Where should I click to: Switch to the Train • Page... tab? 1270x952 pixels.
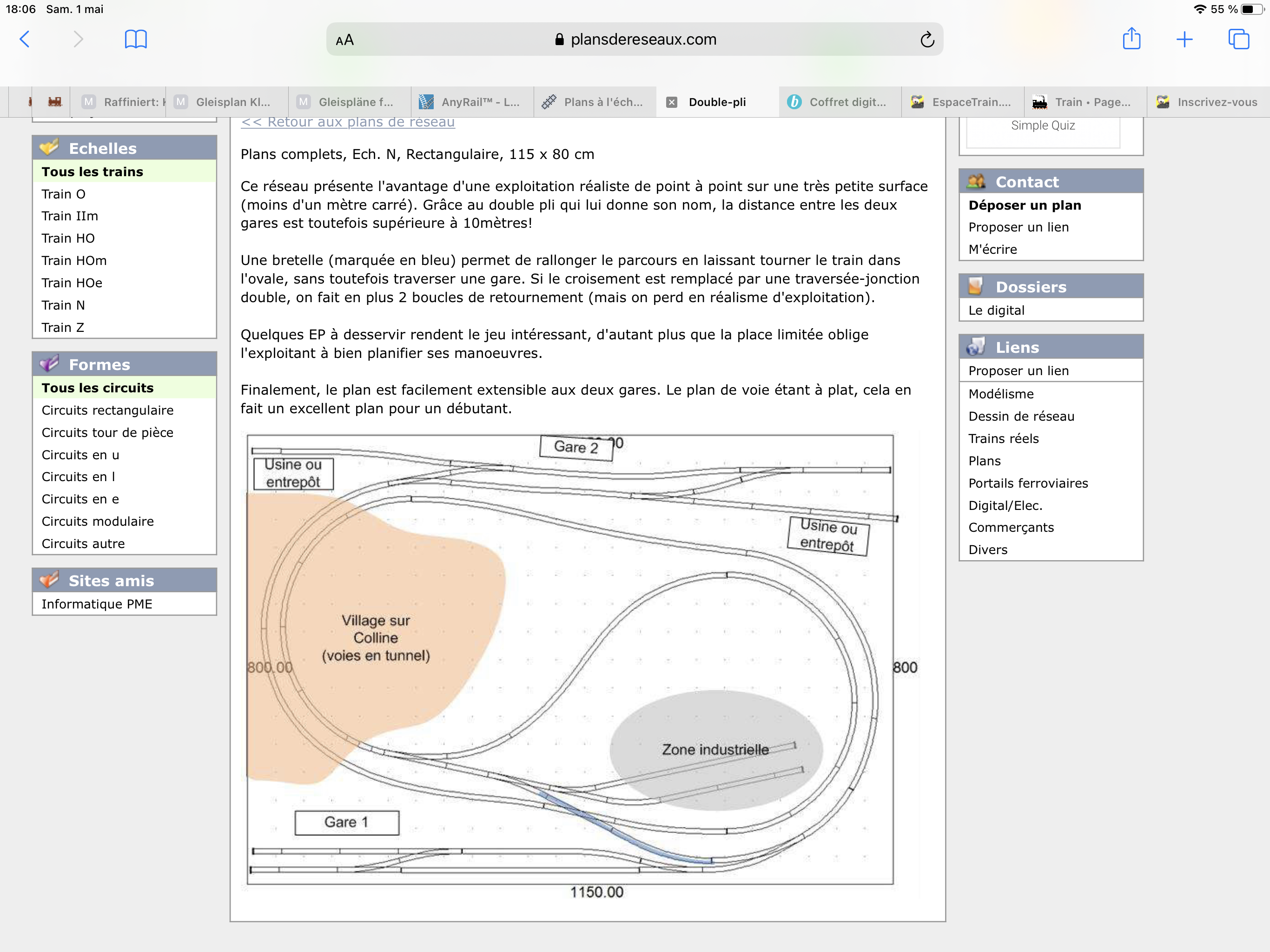pos(1086,102)
